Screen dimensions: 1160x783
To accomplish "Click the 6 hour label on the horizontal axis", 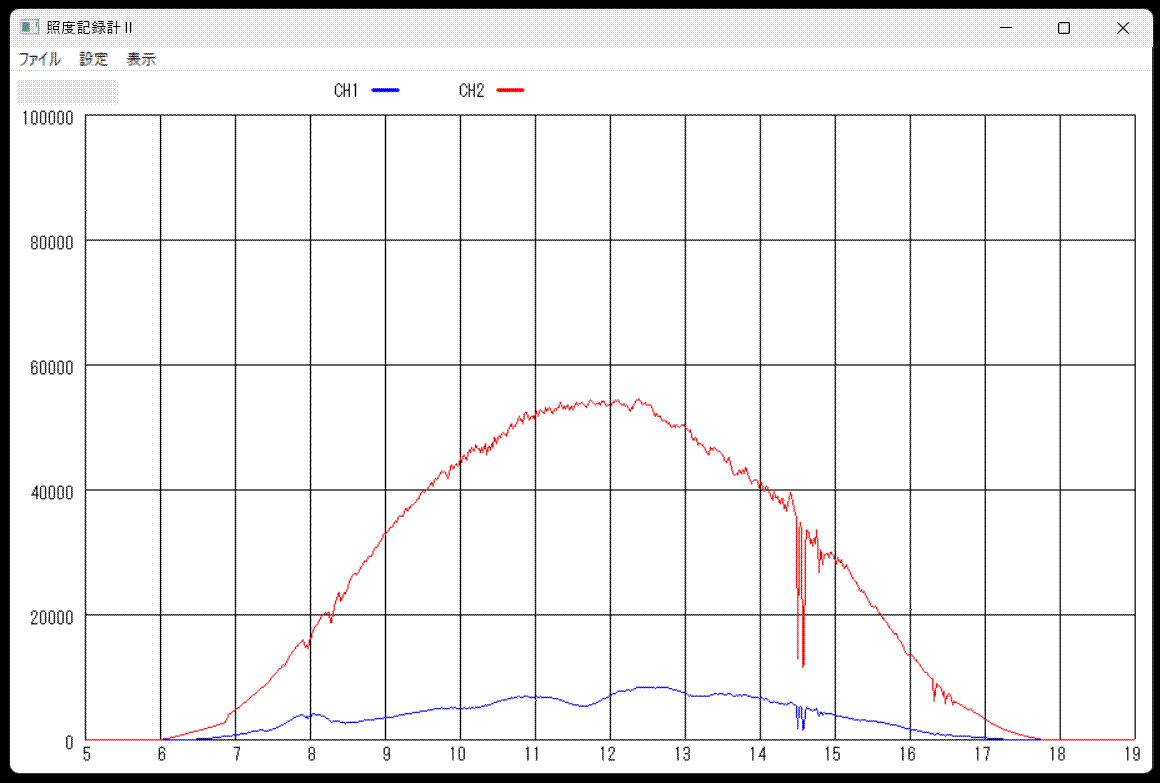I will pyautogui.click(x=161, y=755).
